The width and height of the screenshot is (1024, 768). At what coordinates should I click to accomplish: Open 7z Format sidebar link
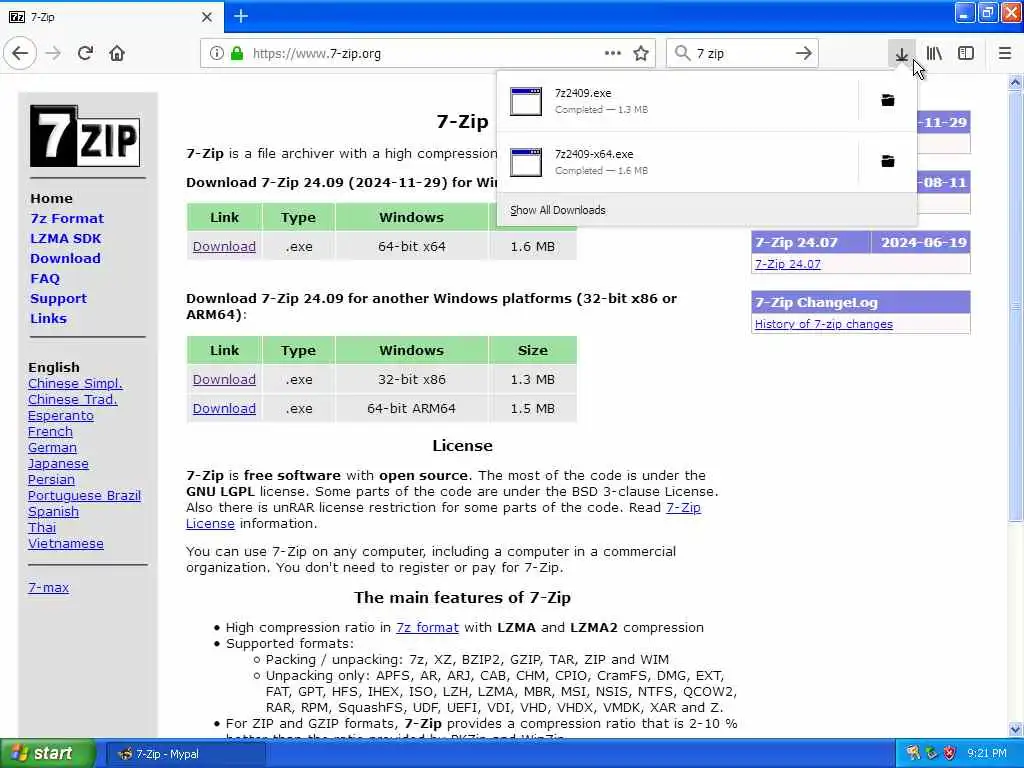coord(67,219)
